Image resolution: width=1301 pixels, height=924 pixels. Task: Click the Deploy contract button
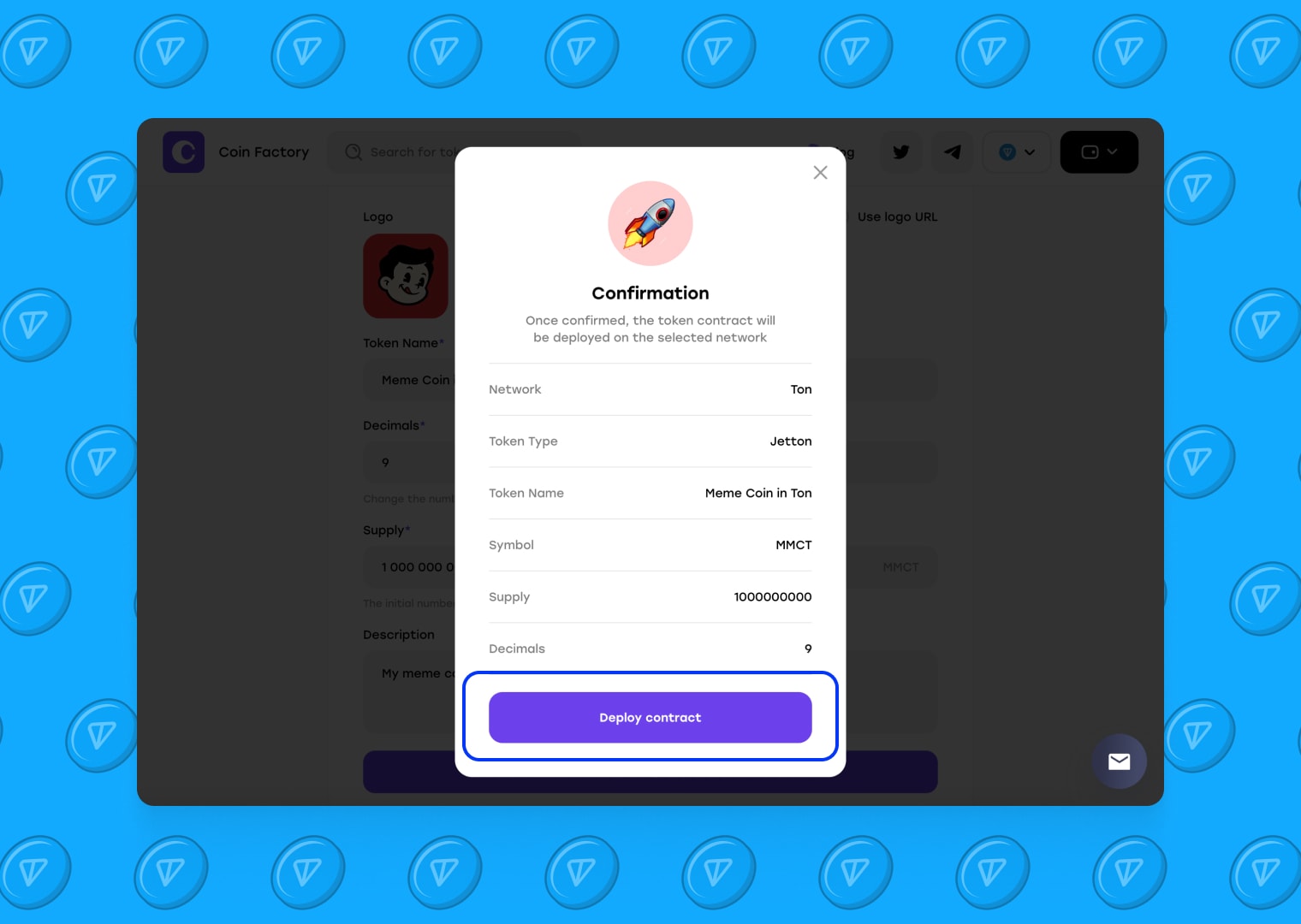point(650,717)
